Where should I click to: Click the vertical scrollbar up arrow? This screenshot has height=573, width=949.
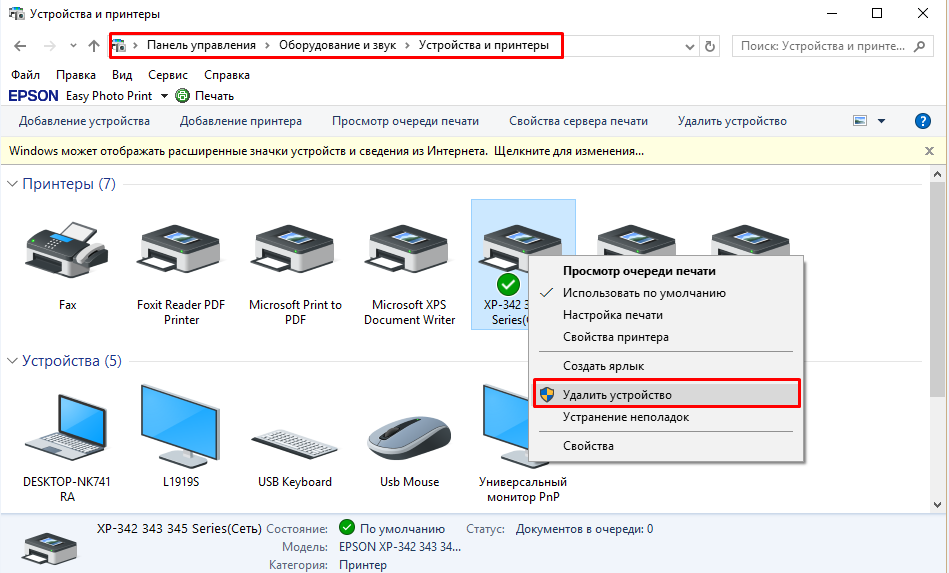pyautogui.click(x=938, y=174)
